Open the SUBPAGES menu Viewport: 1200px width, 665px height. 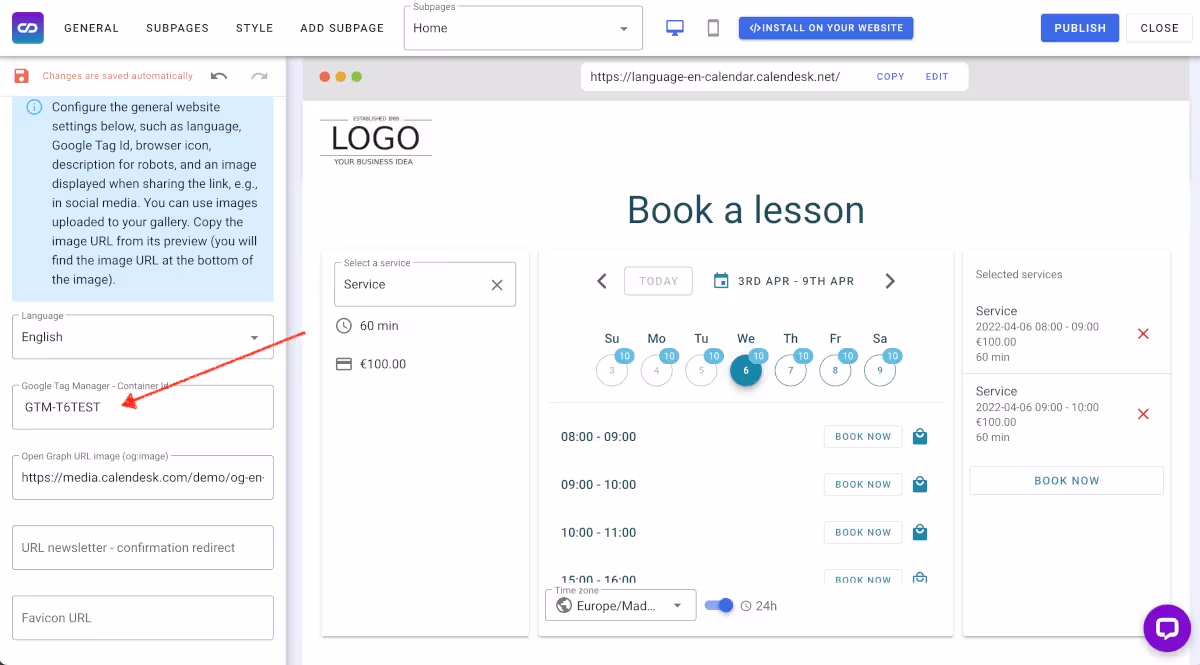point(177,28)
